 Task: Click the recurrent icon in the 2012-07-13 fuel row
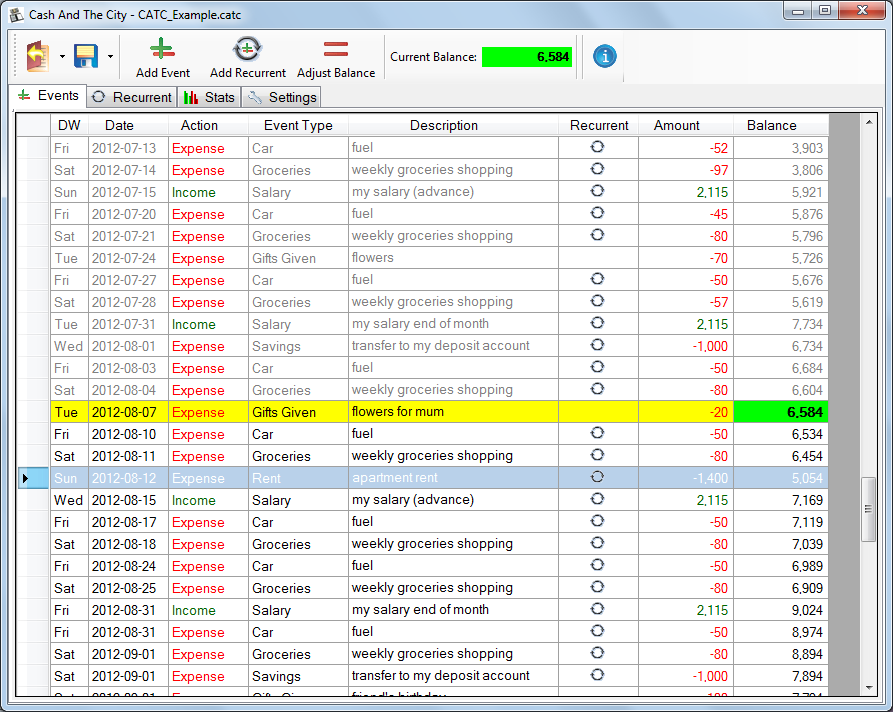point(597,147)
